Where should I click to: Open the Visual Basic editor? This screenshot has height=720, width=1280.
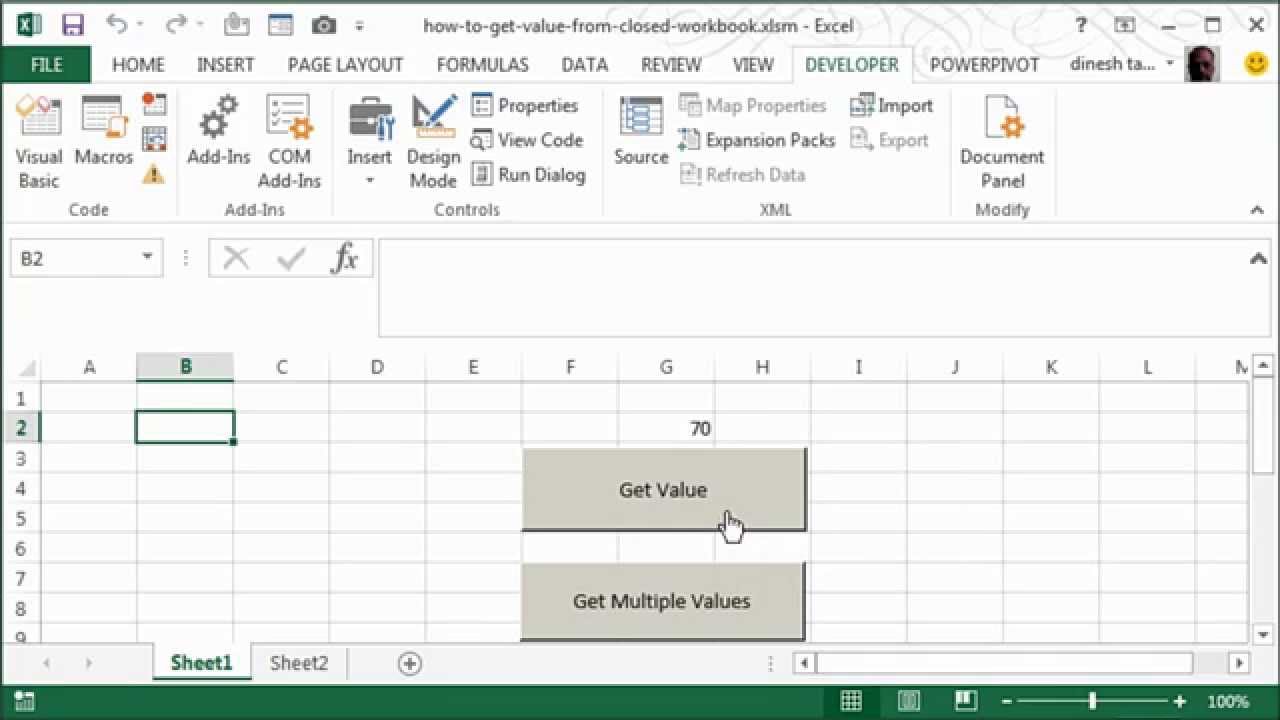[39, 141]
